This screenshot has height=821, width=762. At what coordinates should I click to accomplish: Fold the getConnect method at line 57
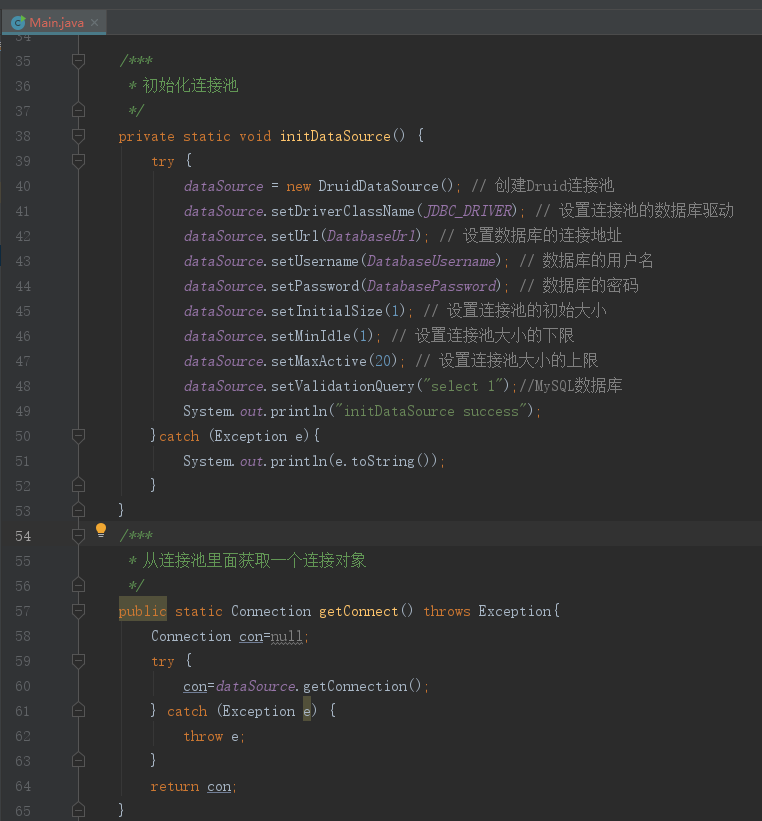[78, 611]
